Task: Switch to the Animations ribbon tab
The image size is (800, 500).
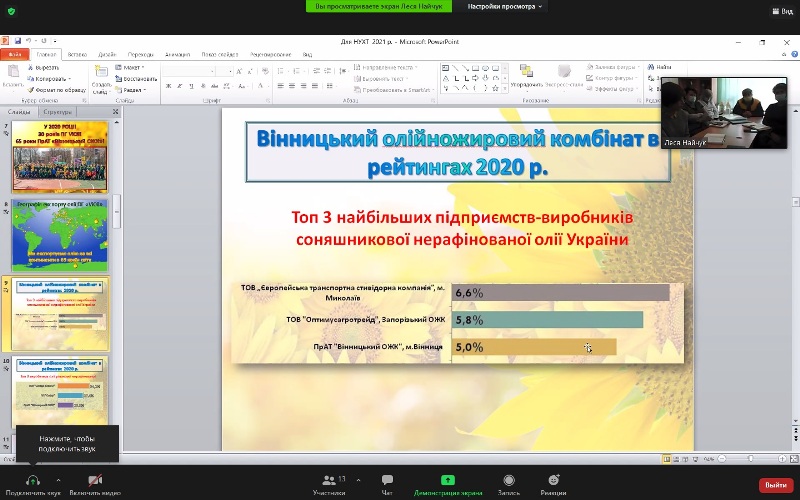Action: (x=178, y=54)
